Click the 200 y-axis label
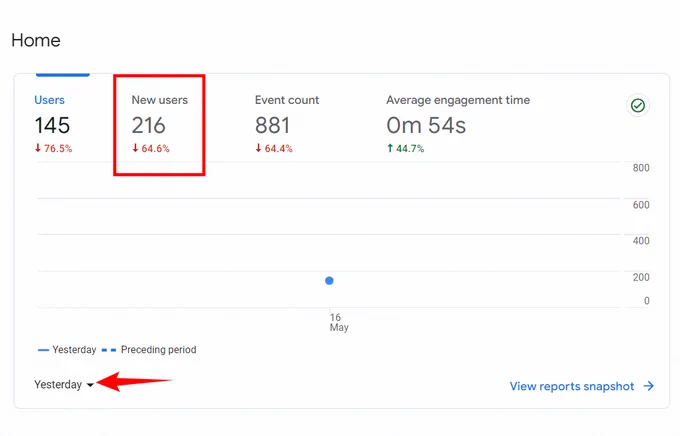This screenshot has width=680, height=436. (641, 277)
